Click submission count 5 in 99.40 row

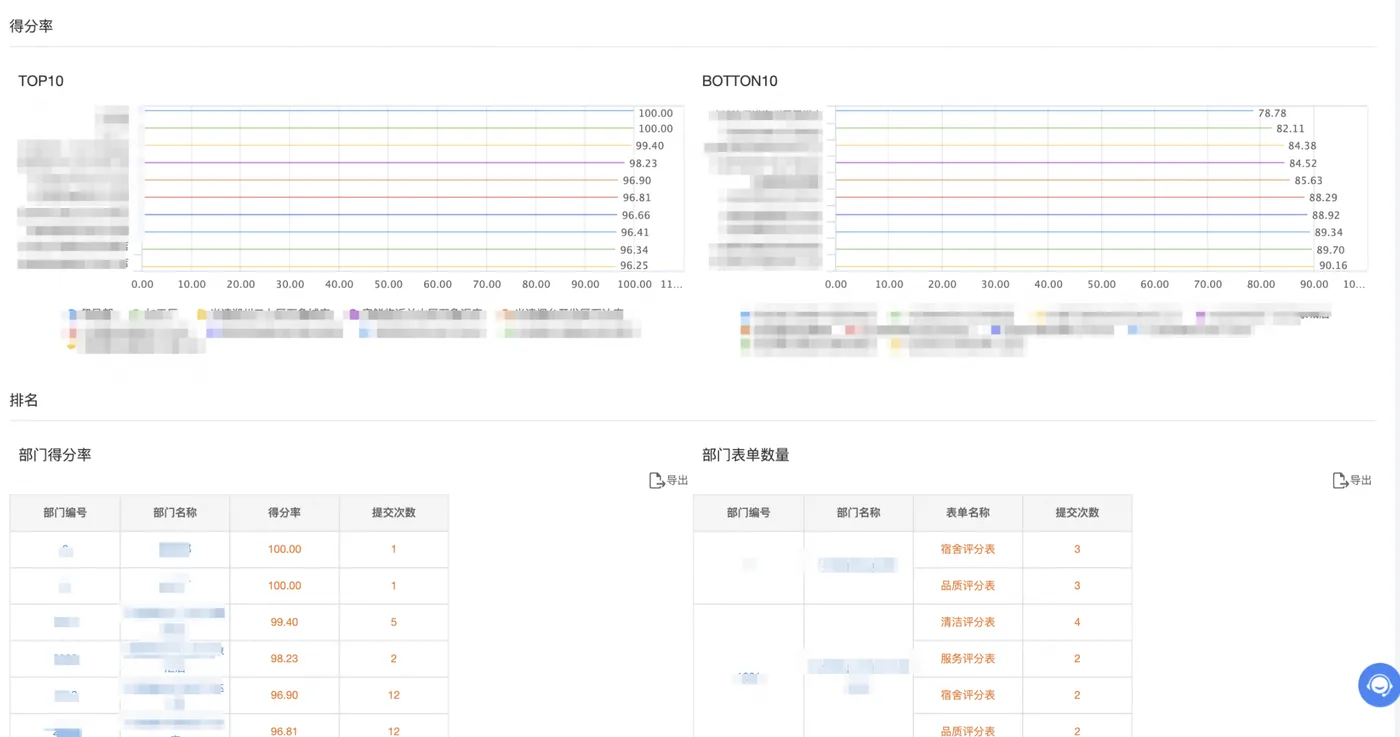(x=394, y=622)
